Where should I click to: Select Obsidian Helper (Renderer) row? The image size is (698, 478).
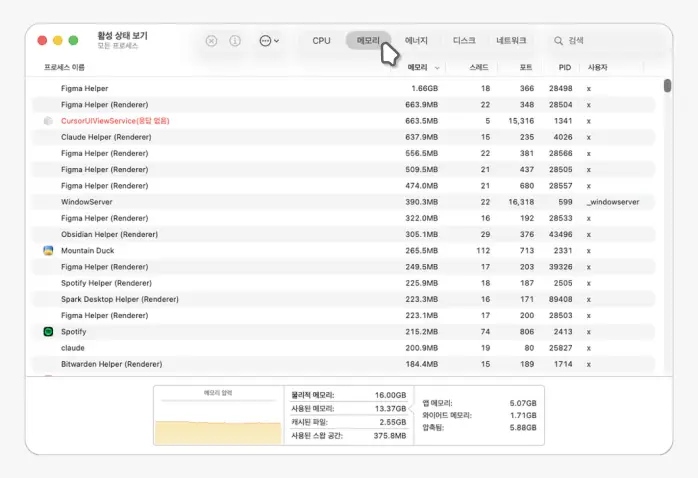[x=343, y=234]
